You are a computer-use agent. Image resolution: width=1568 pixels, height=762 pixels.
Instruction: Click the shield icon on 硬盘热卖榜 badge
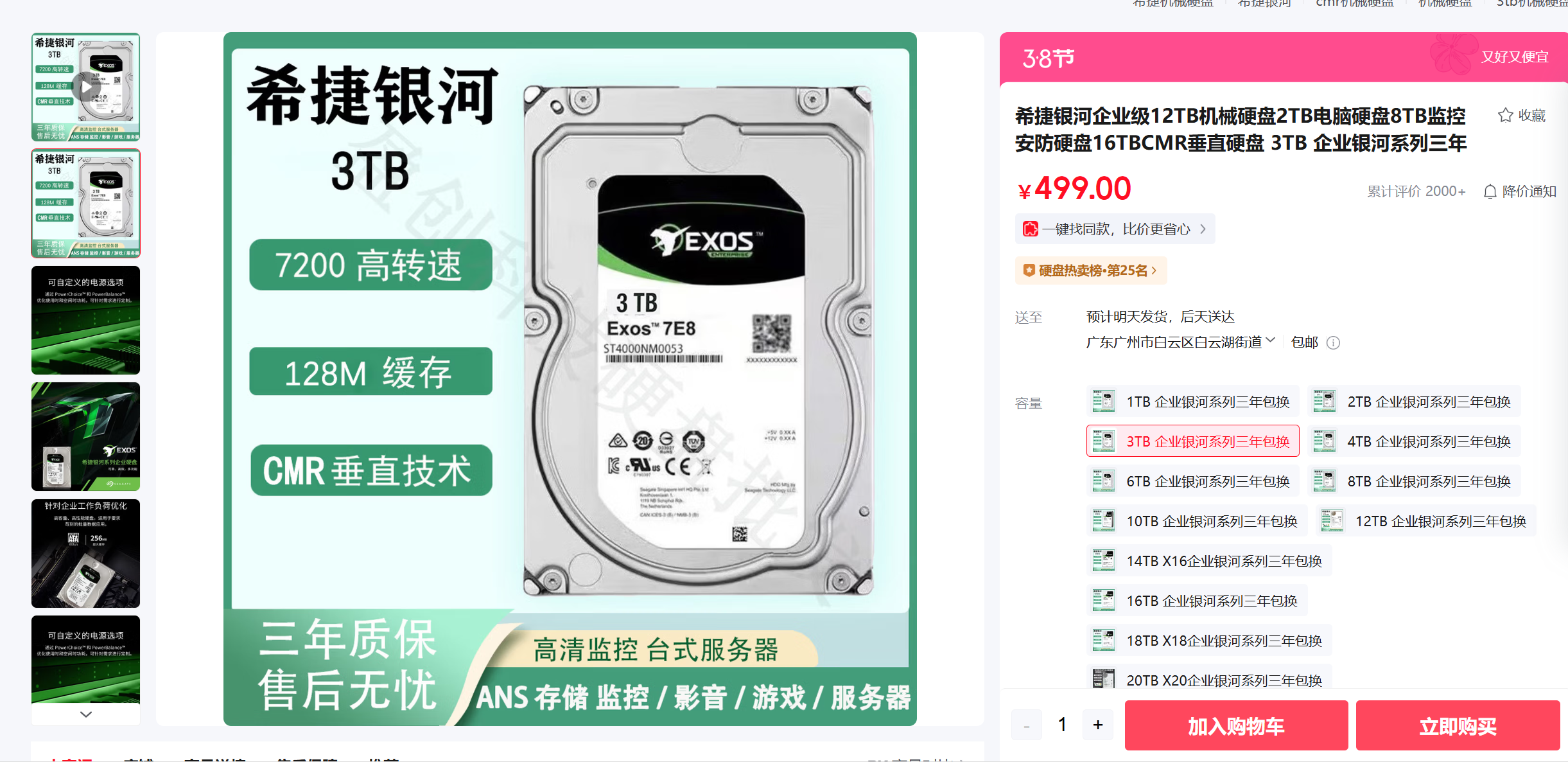coord(1029,270)
